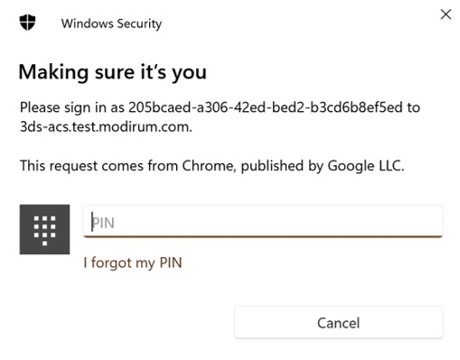Viewport: 460px width, 360px height.
Task: Select the word Security in the title
Action: coord(139,24)
